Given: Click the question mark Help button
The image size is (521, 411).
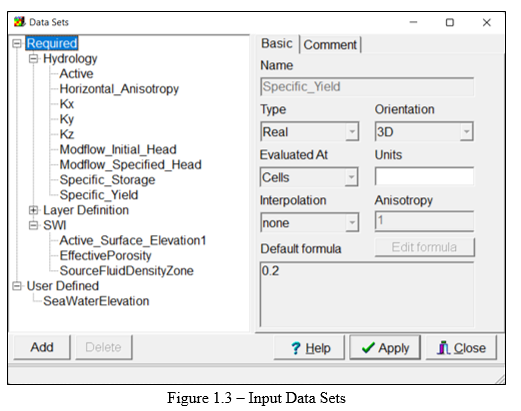Looking at the screenshot, I should click(x=309, y=348).
